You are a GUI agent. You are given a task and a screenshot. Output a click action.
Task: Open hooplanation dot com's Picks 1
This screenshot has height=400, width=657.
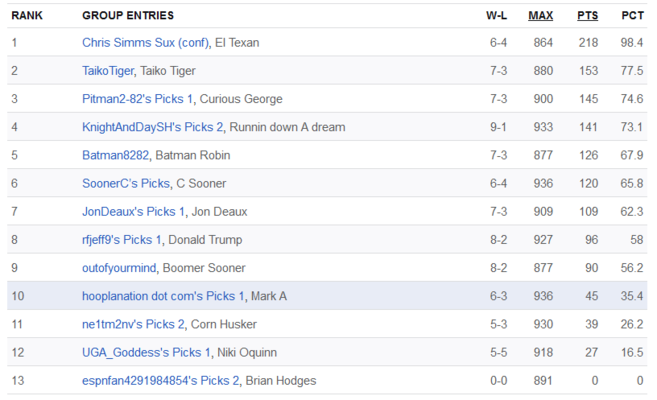pos(163,296)
